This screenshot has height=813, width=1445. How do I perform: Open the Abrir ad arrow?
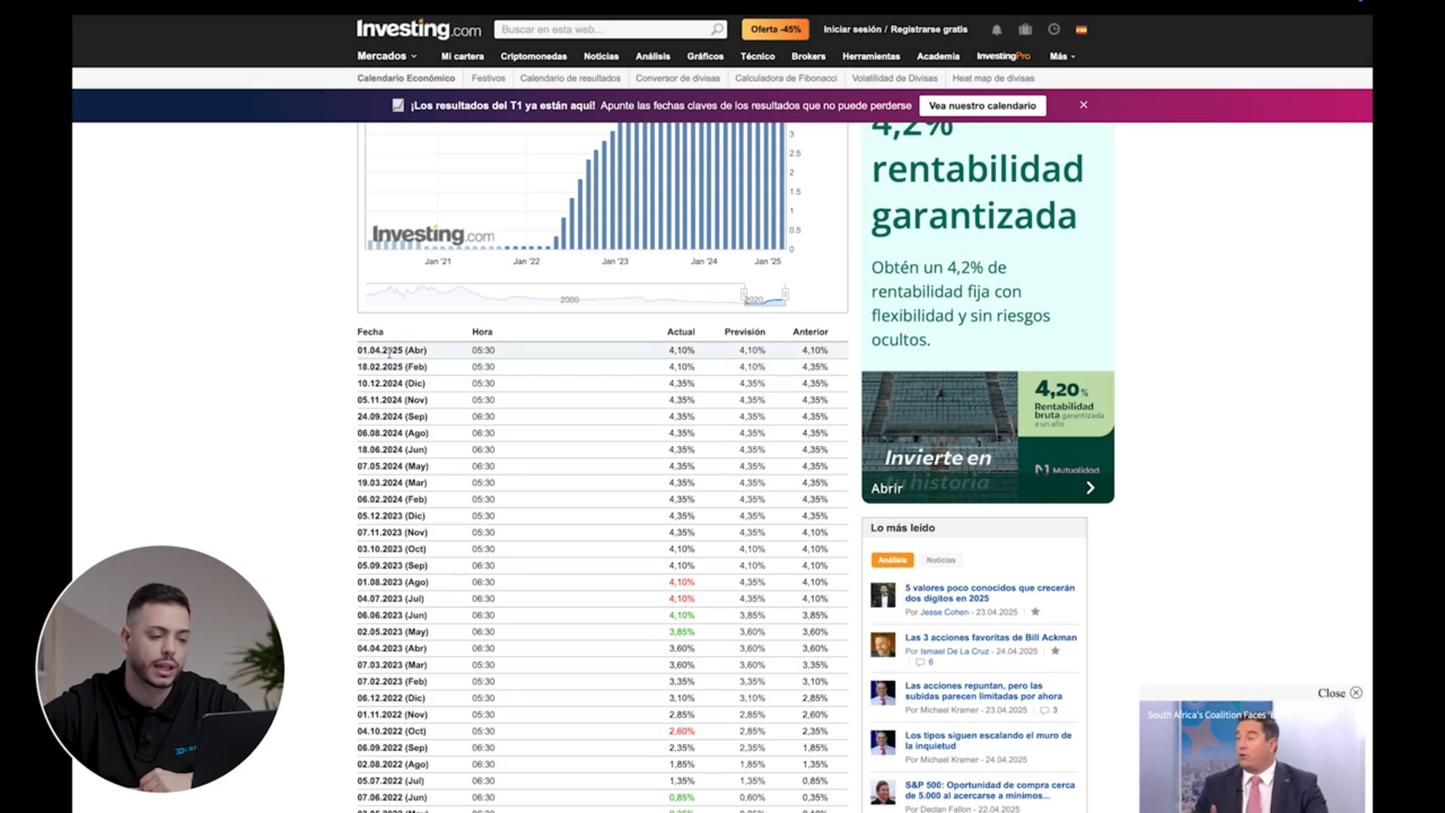click(1090, 488)
